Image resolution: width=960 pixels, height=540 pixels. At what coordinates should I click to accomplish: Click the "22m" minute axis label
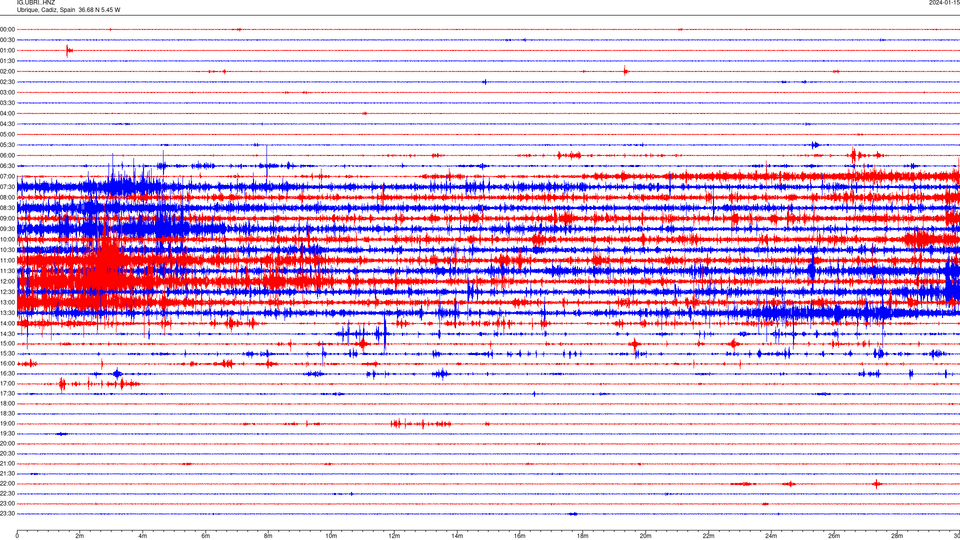pos(708,536)
